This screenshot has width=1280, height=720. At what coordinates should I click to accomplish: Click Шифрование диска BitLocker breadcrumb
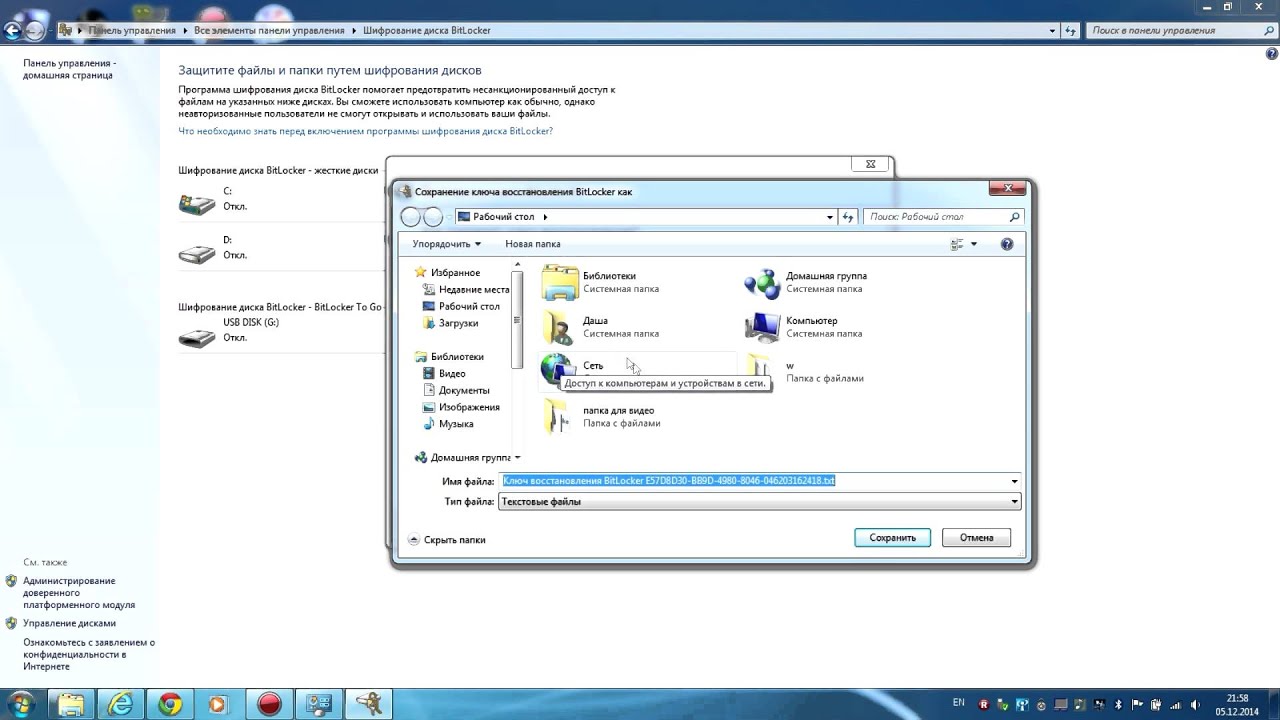427,31
